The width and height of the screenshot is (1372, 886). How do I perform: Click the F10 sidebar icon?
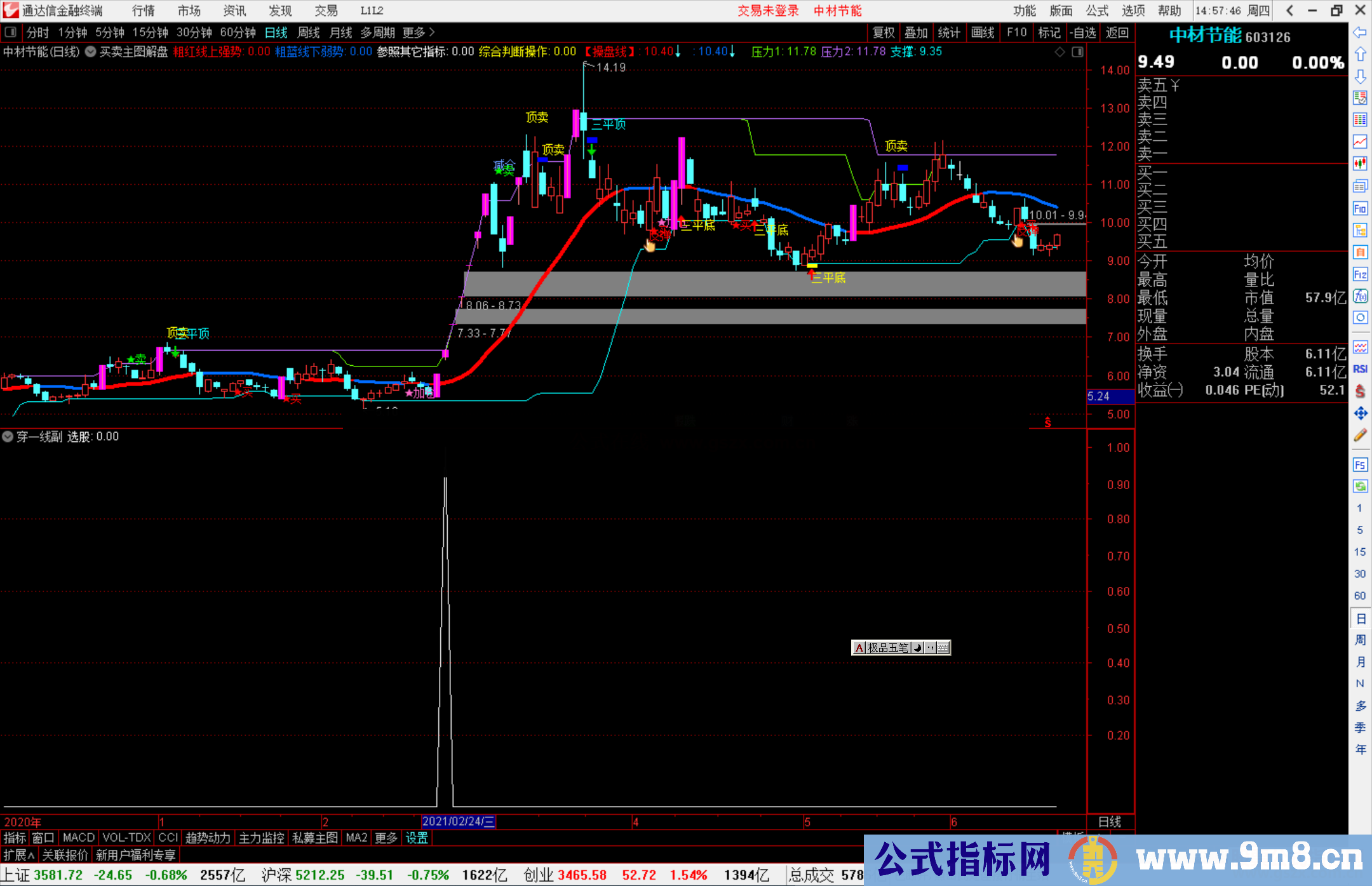click(x=1360, y=208)
